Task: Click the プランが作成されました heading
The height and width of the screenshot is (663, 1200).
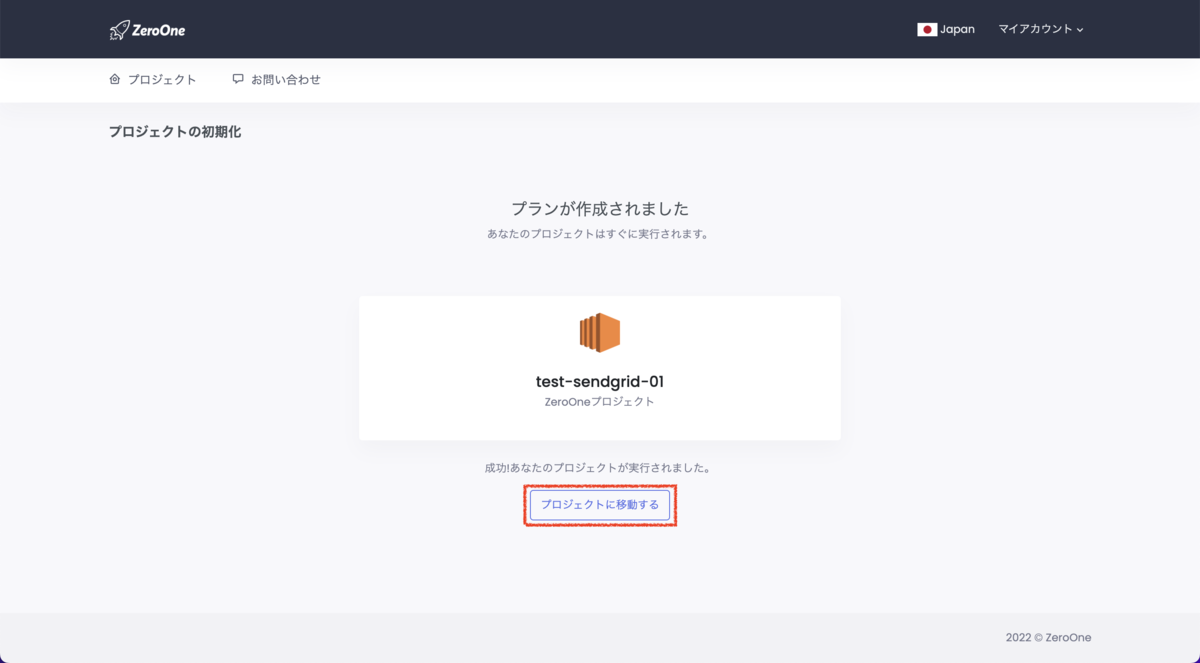Action: (x=600, y=209)
